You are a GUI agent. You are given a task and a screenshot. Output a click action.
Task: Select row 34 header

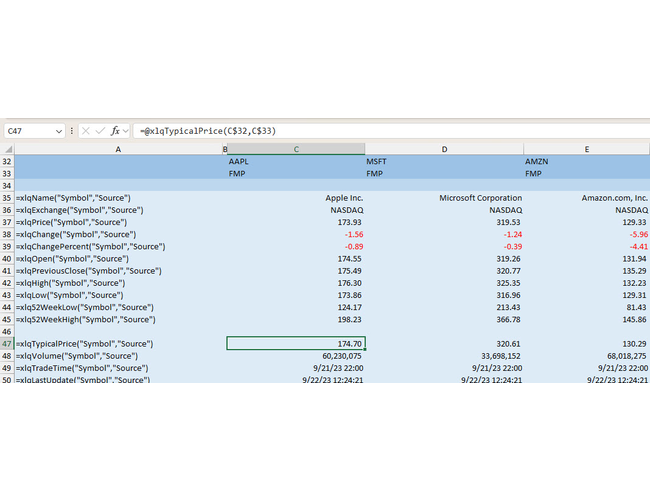click(7, 186)
